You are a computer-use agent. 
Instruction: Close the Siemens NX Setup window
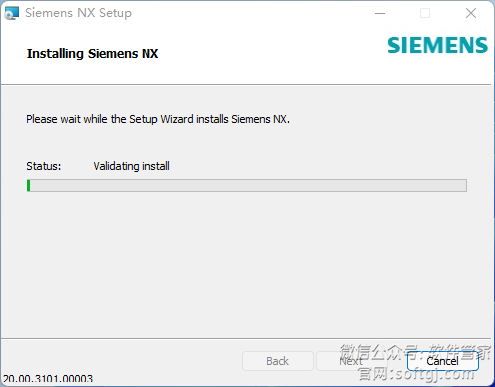click(471, 13)
